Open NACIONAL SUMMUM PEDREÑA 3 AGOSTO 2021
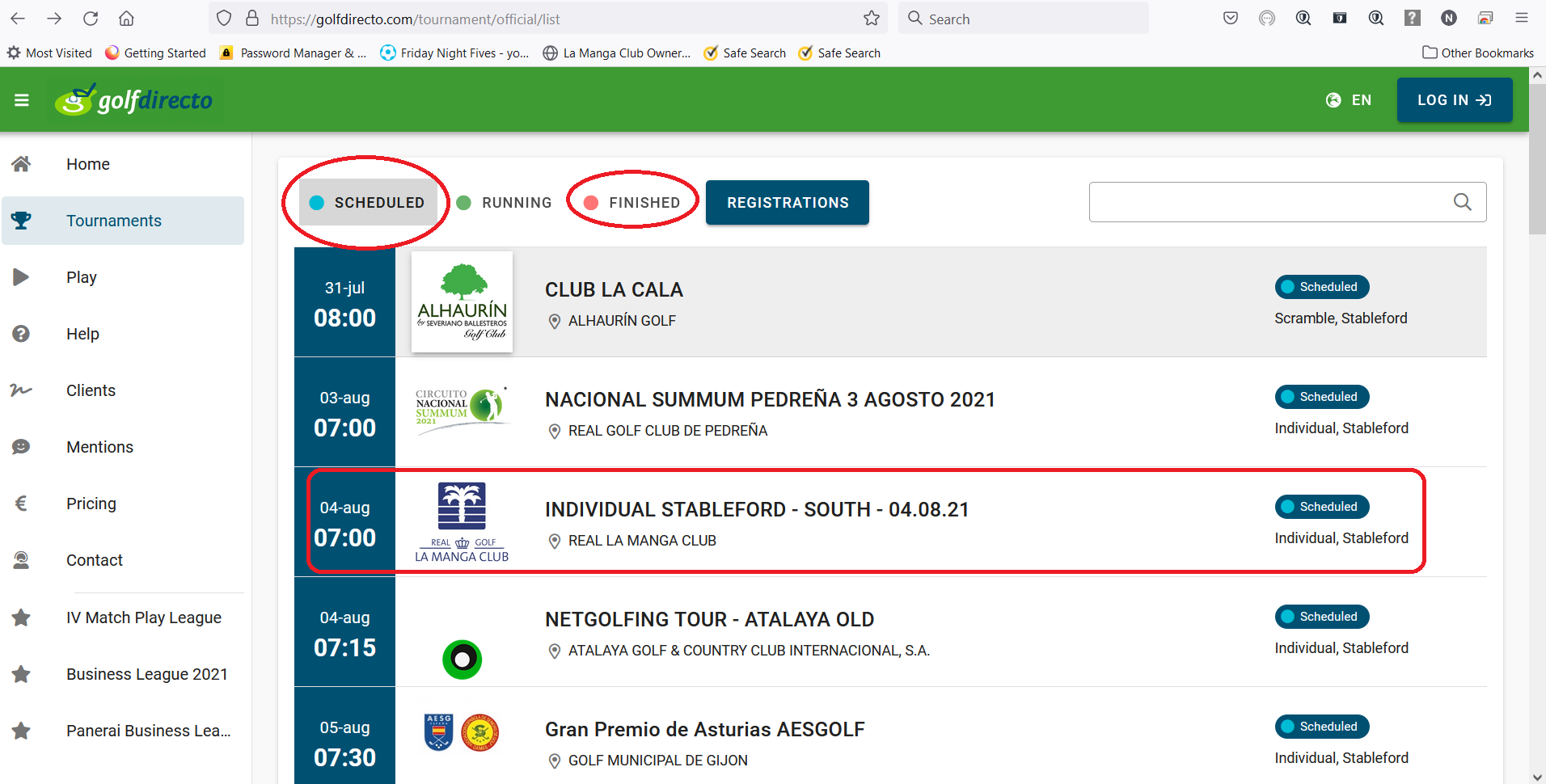 770,399
